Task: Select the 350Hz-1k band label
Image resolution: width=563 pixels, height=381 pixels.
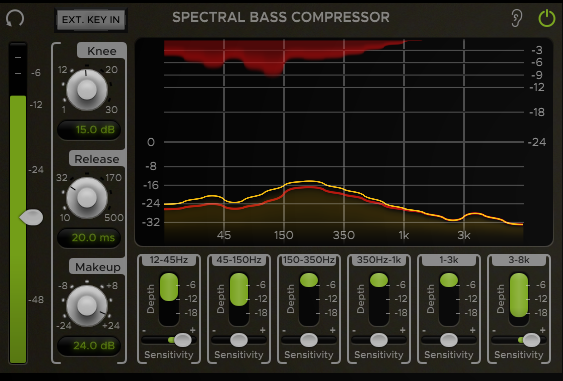Action: tap(379, 260)
